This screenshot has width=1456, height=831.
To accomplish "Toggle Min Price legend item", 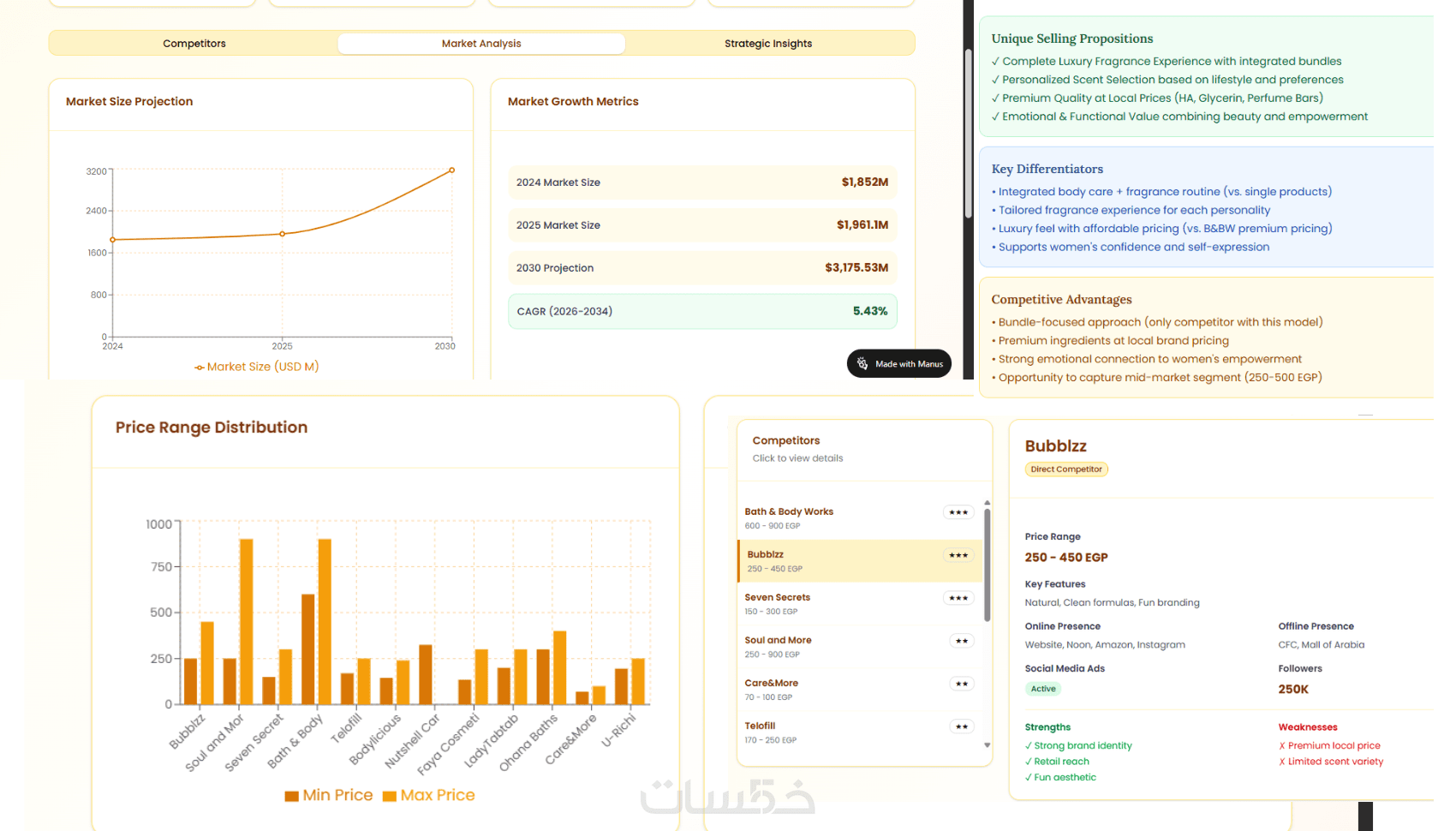I will pyautogui.click(x=329, y=795).
